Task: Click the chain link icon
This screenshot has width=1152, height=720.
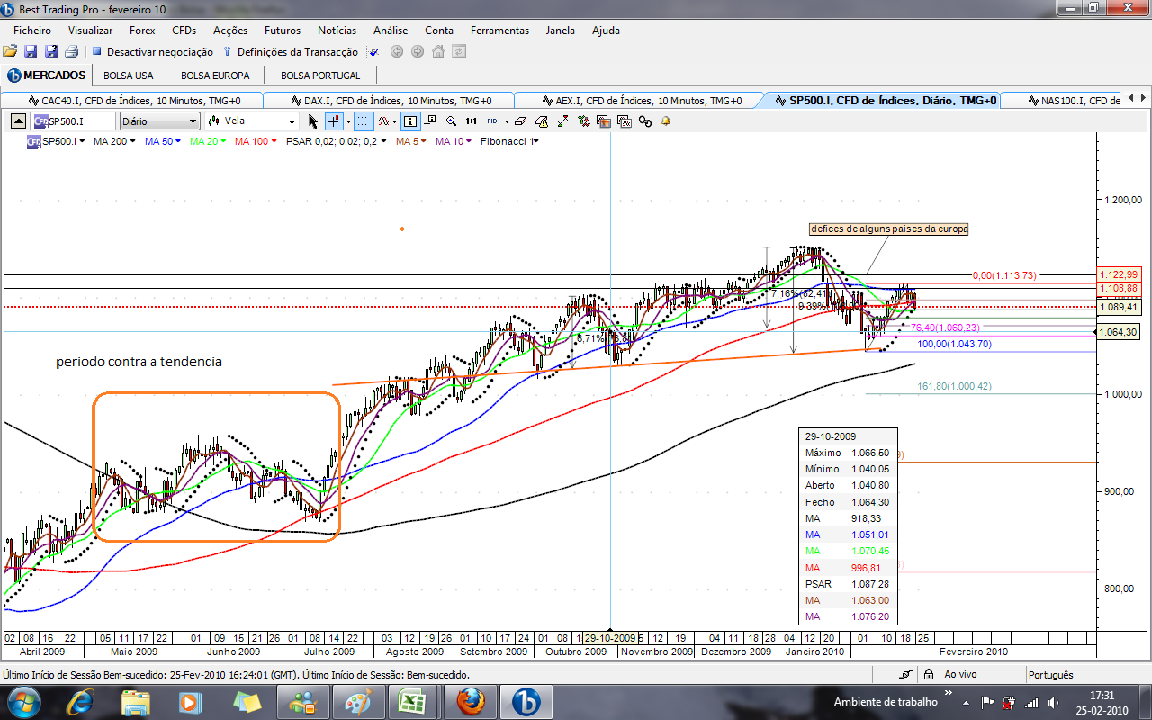Action: tap(645, 121)
